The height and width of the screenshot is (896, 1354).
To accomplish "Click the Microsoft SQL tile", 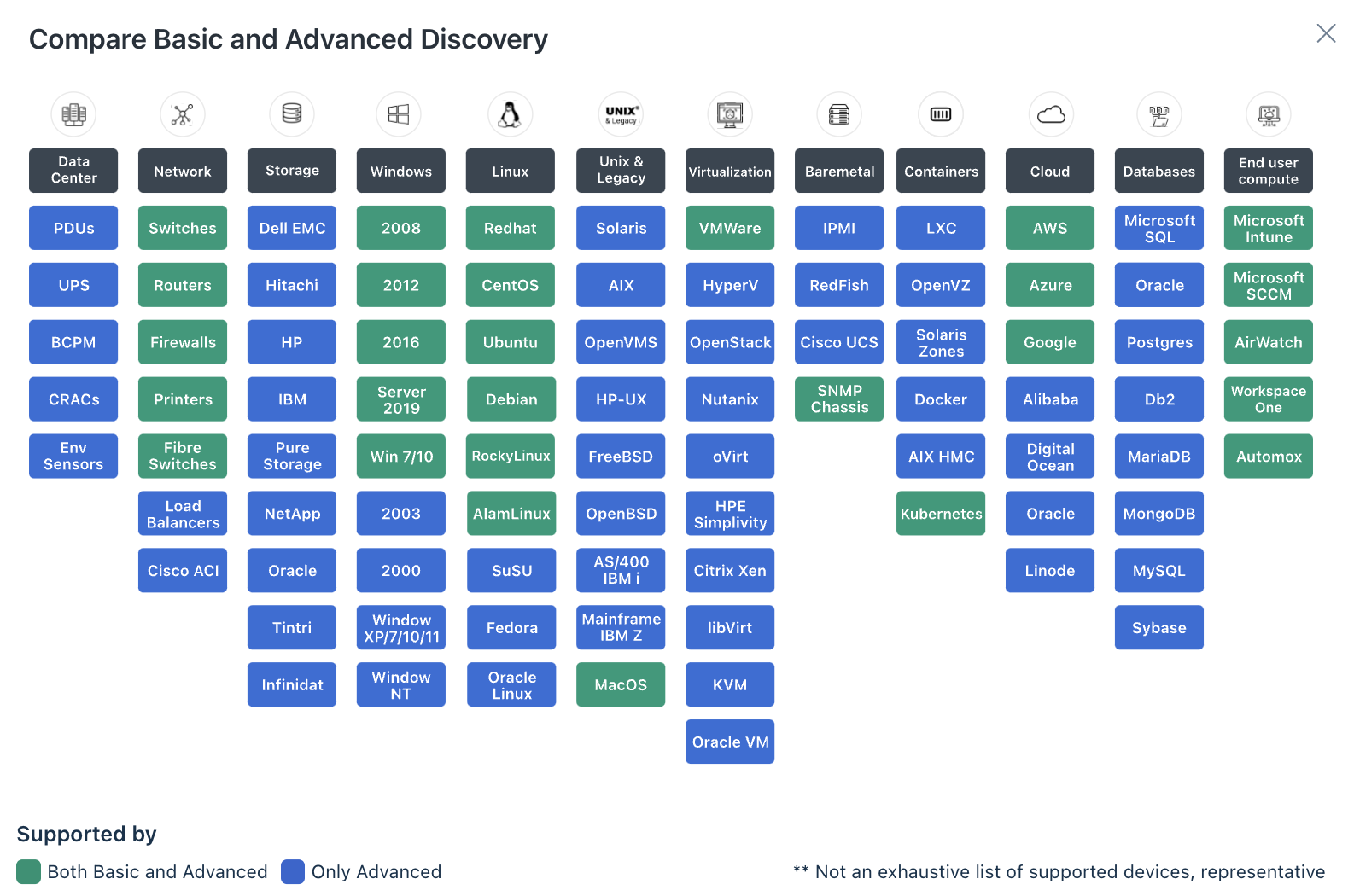I will click(x=1159, y=228).
